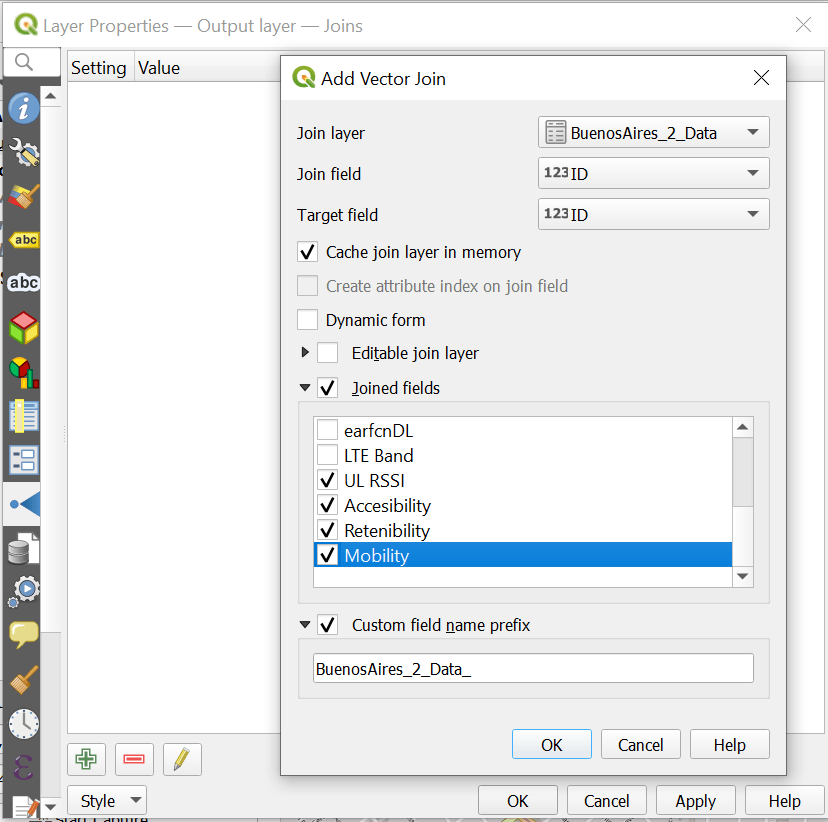This screenshot has width=828, height=822.
Task: Open the Join layer dropdown
Action: (x=654, y=133)
